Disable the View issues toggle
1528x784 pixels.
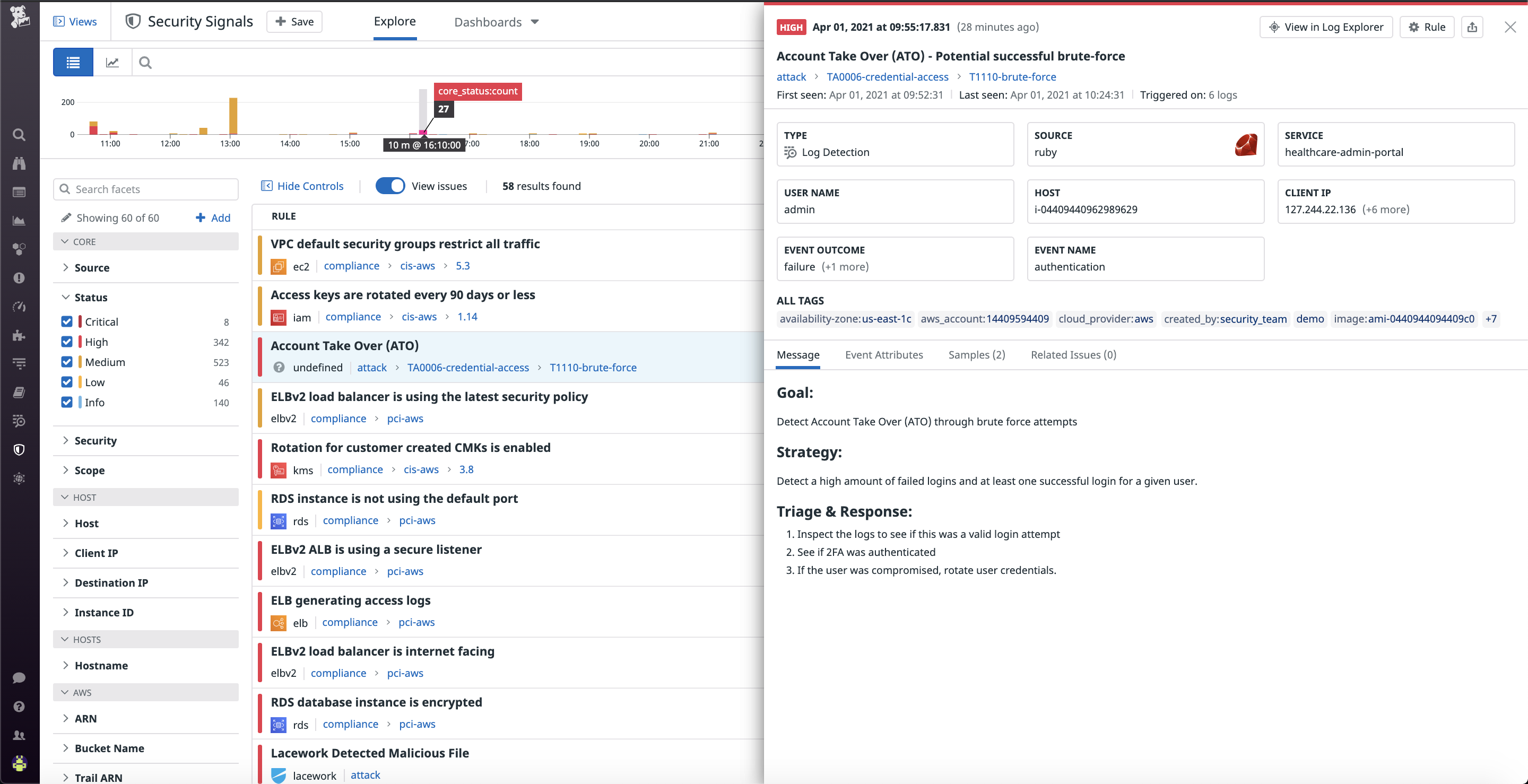(x=390, y=186)
